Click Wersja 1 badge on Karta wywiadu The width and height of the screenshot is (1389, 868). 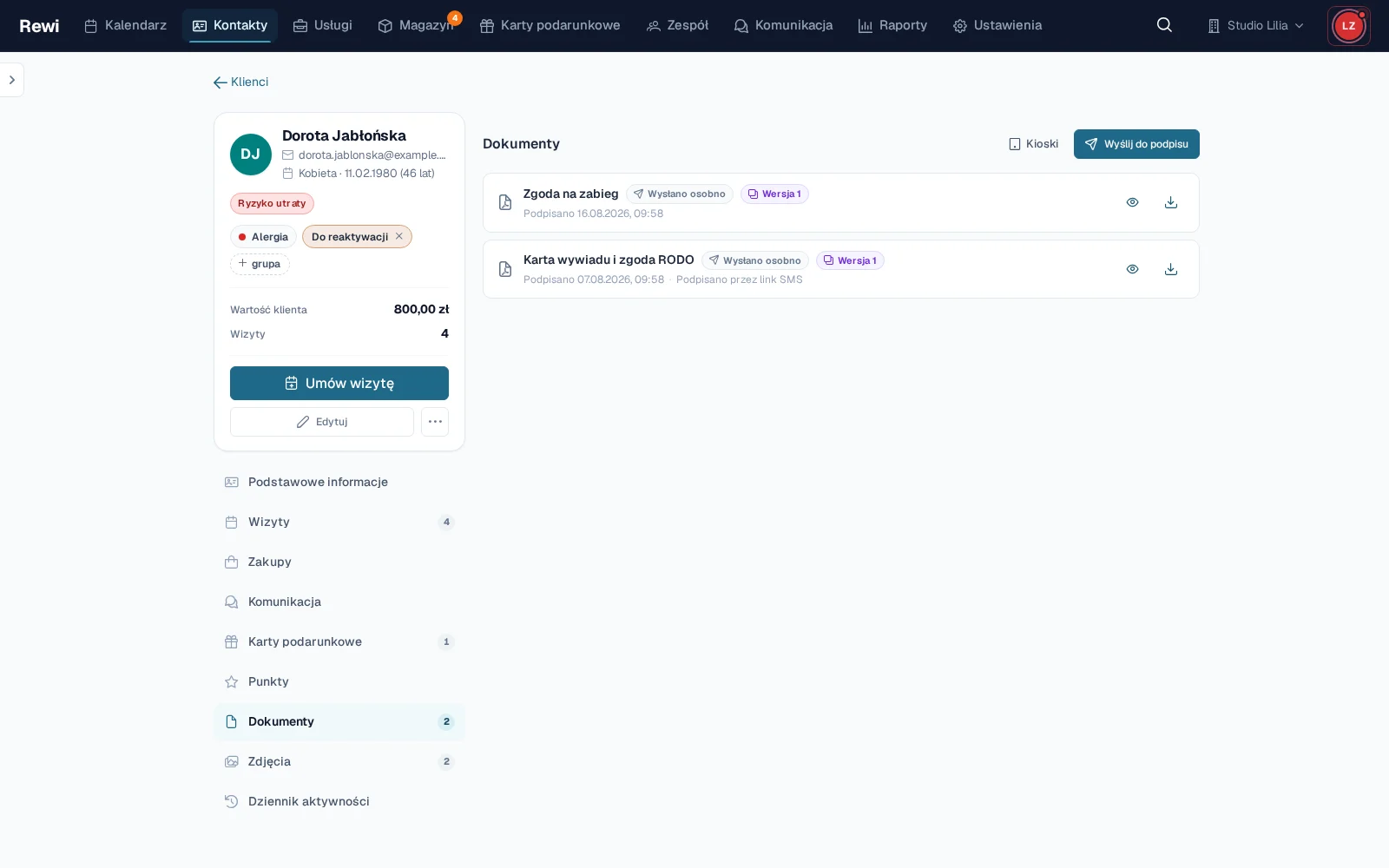pos(850,260)
